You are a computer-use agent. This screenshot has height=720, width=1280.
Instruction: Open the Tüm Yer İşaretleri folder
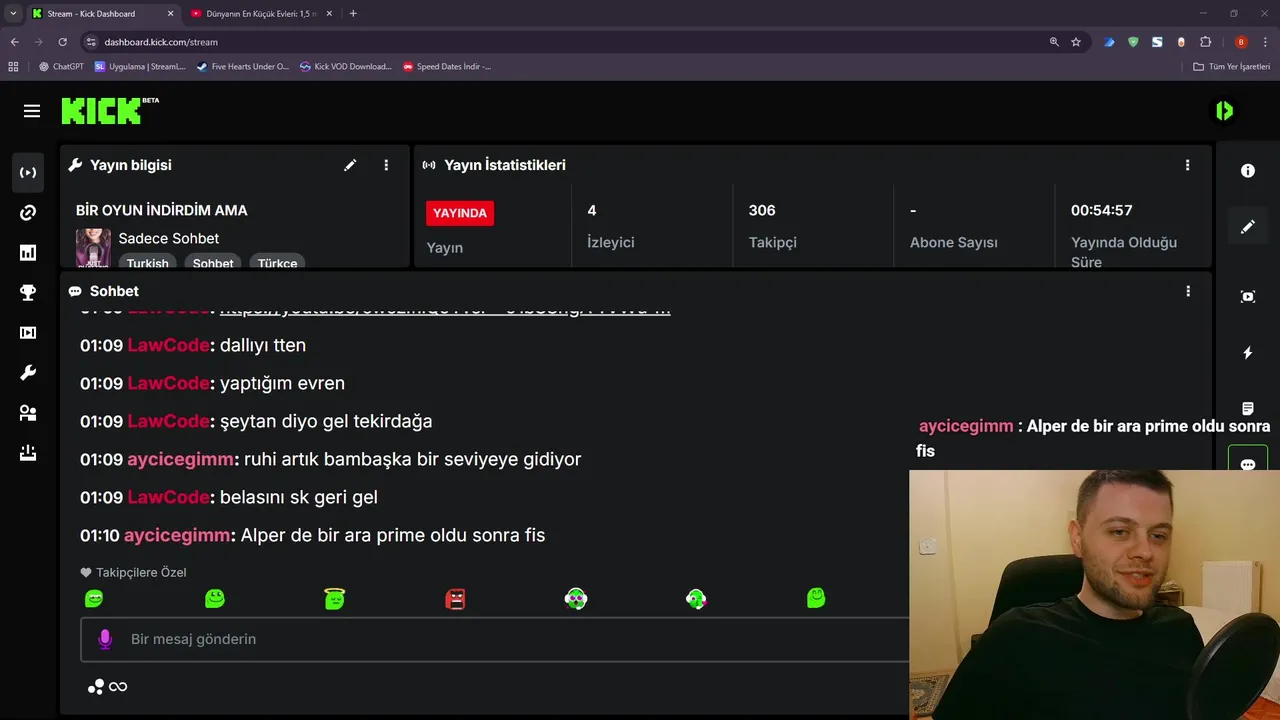[1232, 67]
